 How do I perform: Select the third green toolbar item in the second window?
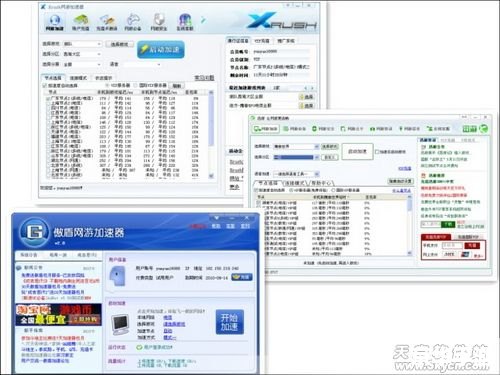pos(323,129)
